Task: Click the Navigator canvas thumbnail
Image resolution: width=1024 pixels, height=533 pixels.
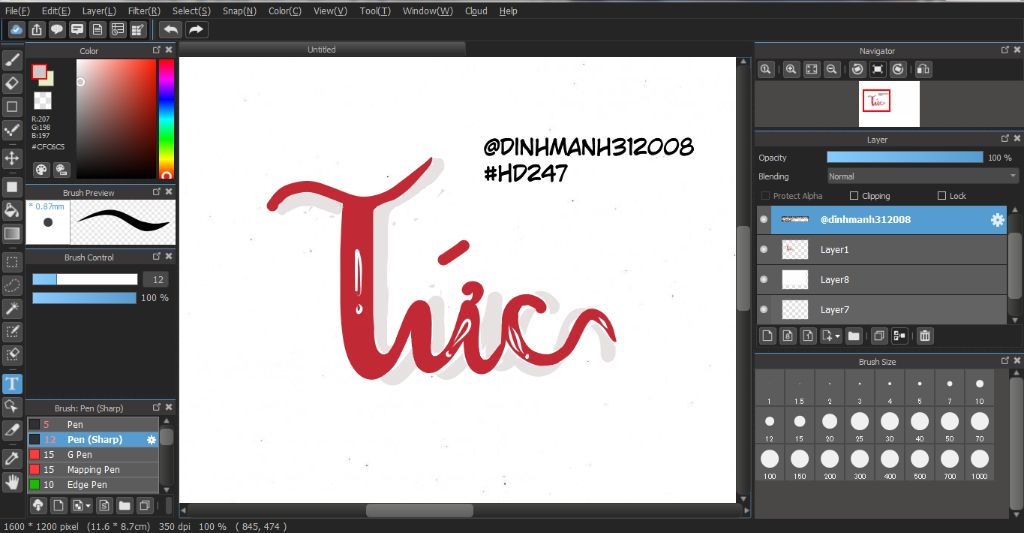Action: 889,104
